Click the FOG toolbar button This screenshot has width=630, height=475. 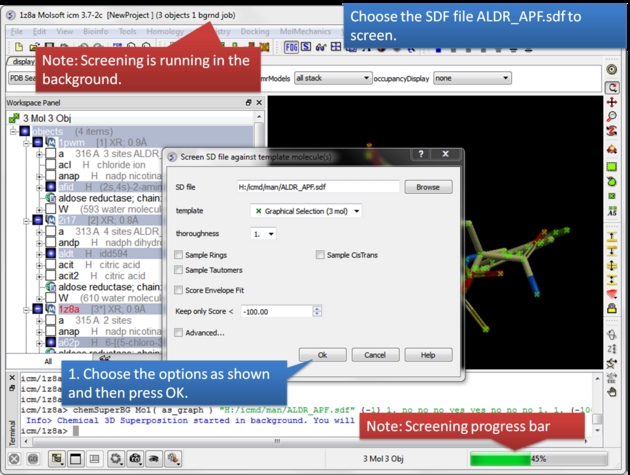tap(292, 47)
